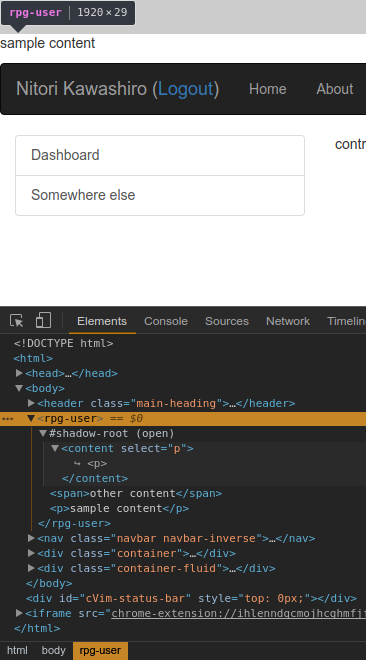Expand the div class container node
Image resolution: width=366 pixels, height=660 pixels.
(x=31, y=553)
